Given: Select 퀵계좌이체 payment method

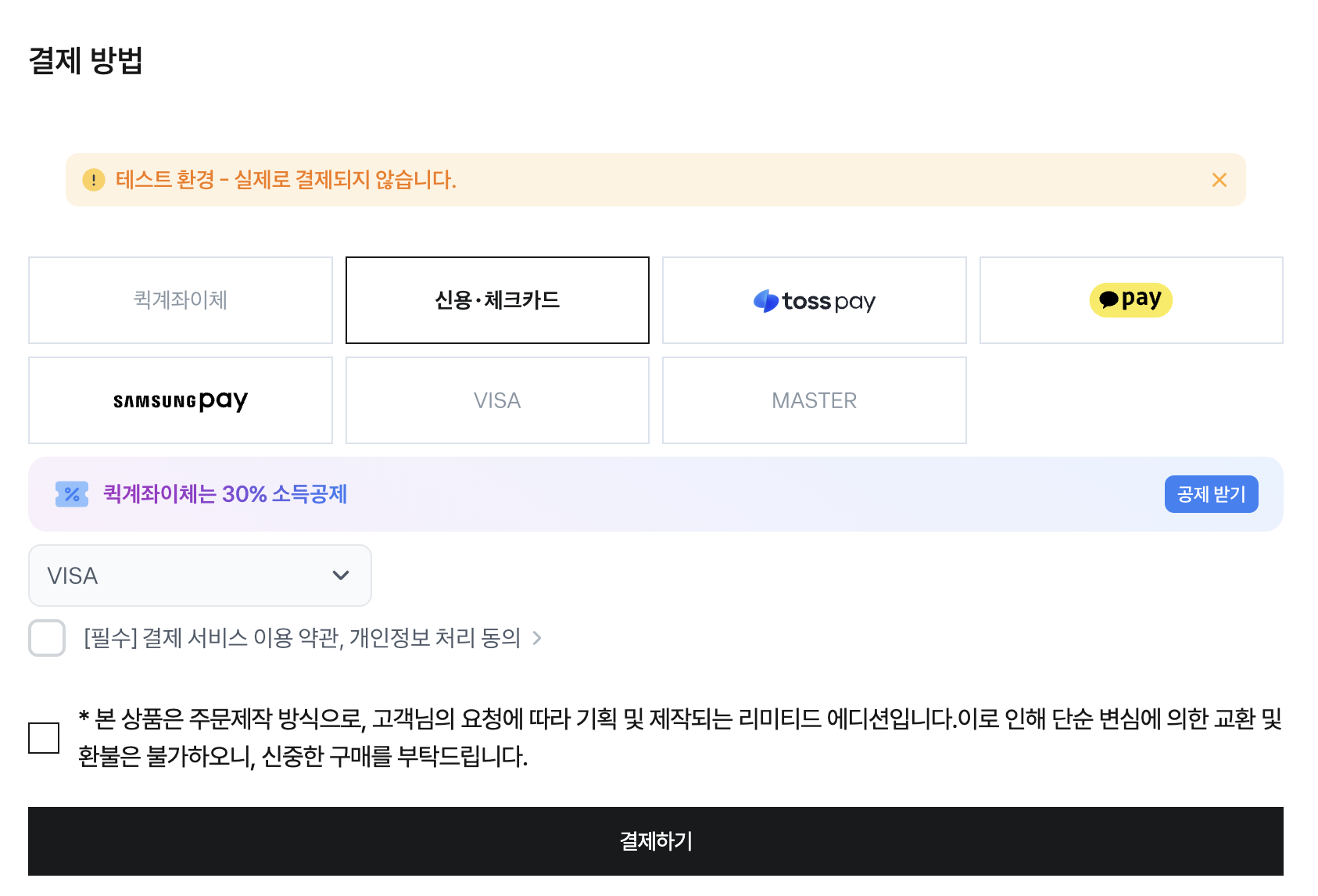Looking at the screenshot, I should click(181, 300).
